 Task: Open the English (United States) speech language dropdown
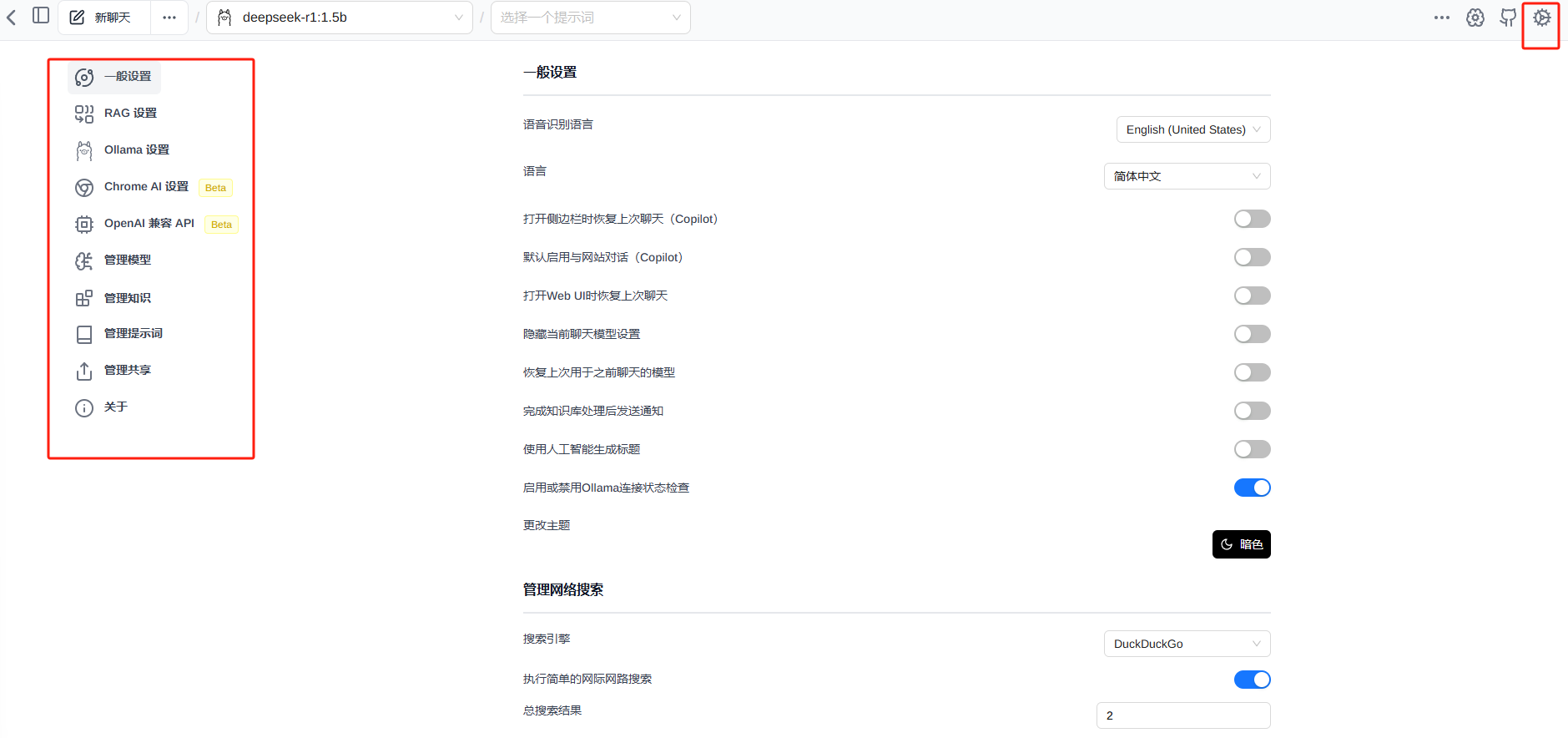[1193, 129]
